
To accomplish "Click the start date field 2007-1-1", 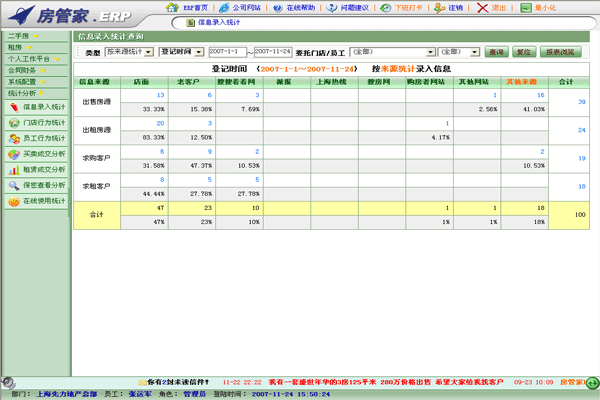I will (x=228, y=51).
